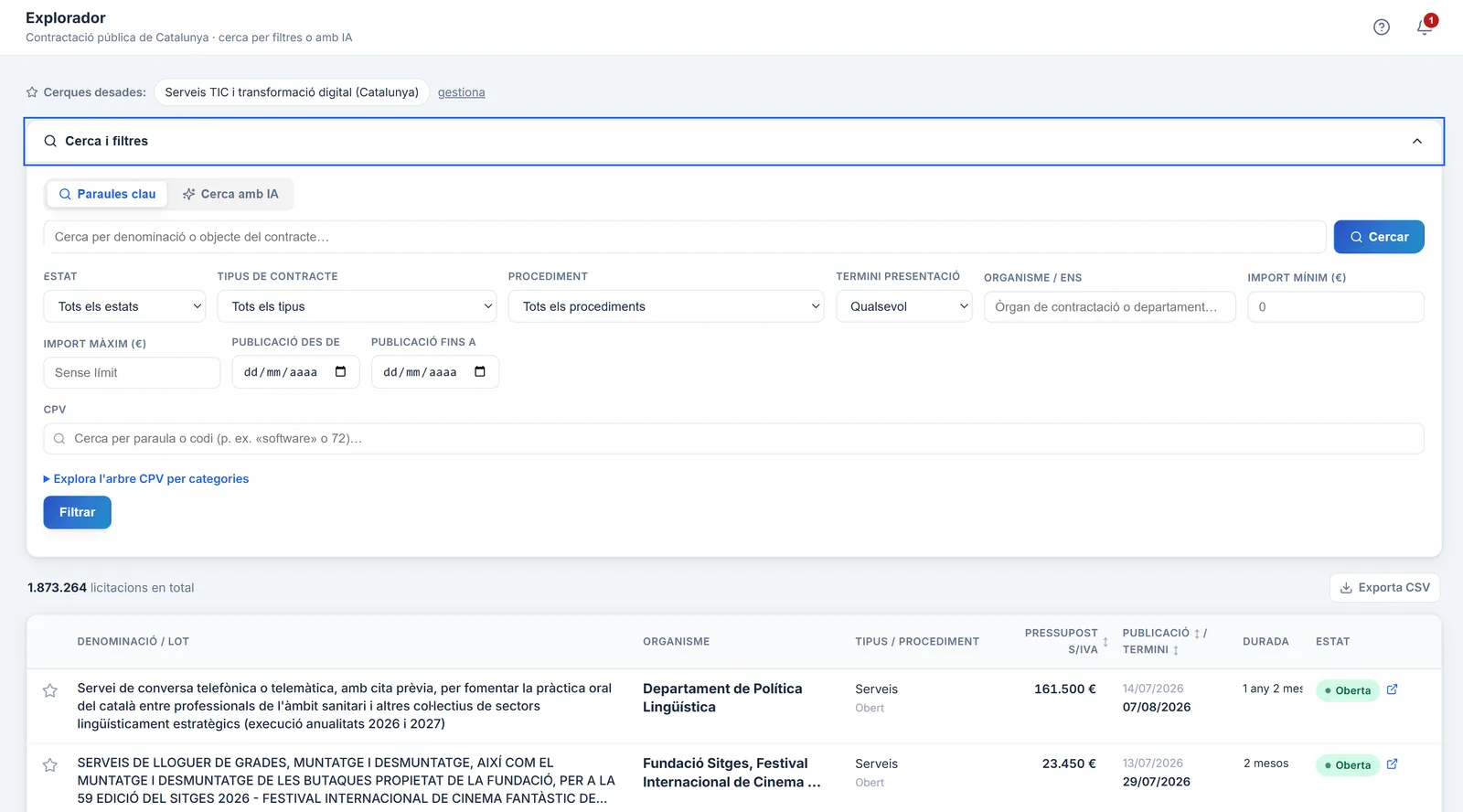The height and width of the screenshot is (812, 1463).
Task: Switch to the Cerca amb IA tab
Action: click(230, 194)
